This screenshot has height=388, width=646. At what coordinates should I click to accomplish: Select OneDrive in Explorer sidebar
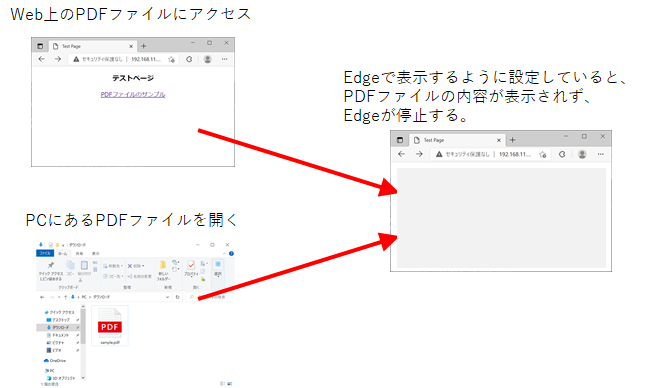tap(55, 361)
